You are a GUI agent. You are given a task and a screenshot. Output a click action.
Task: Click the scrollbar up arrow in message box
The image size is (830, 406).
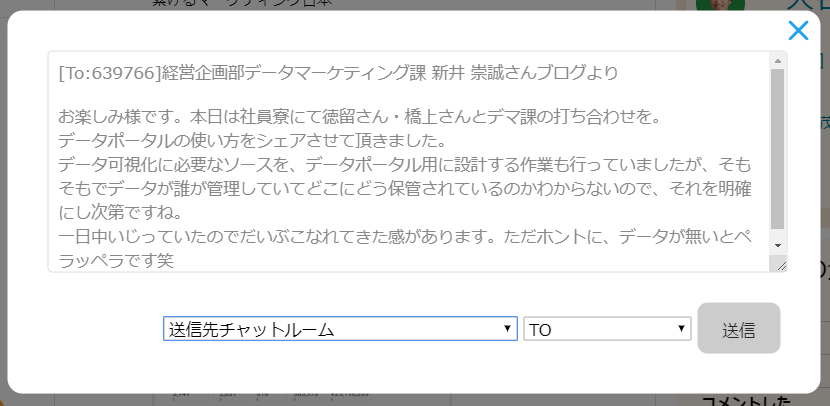point(778,60)
